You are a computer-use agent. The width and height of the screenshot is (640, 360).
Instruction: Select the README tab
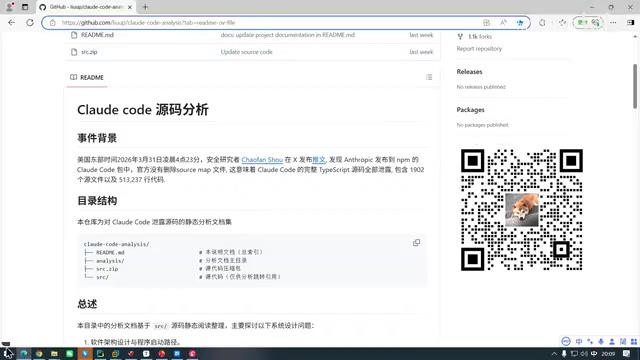click(87, 77)
